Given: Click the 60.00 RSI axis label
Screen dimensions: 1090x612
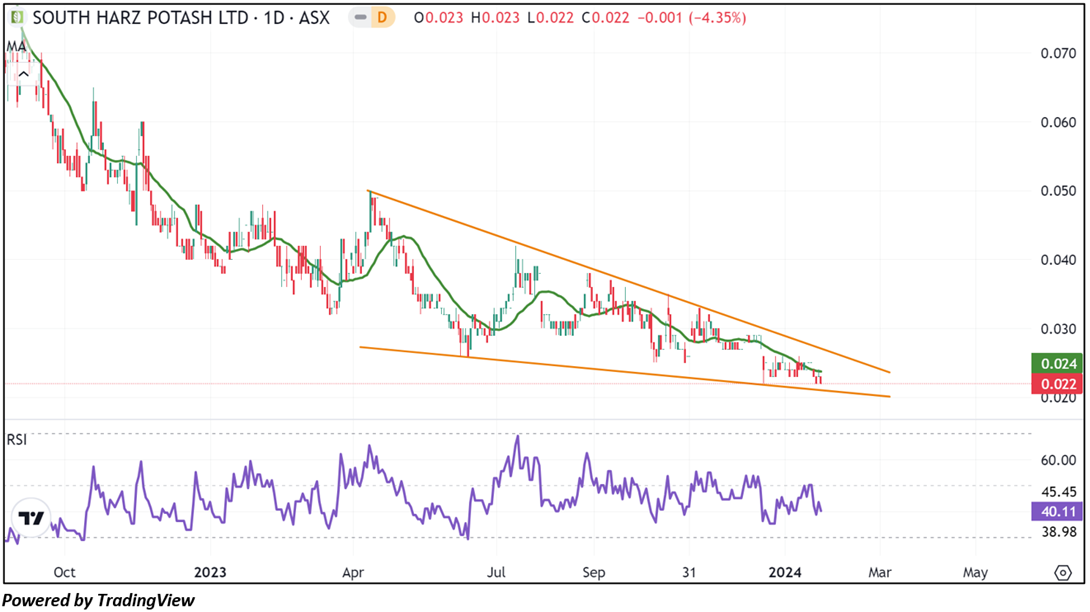Looking at the screenshot, I should [1058, 460].
